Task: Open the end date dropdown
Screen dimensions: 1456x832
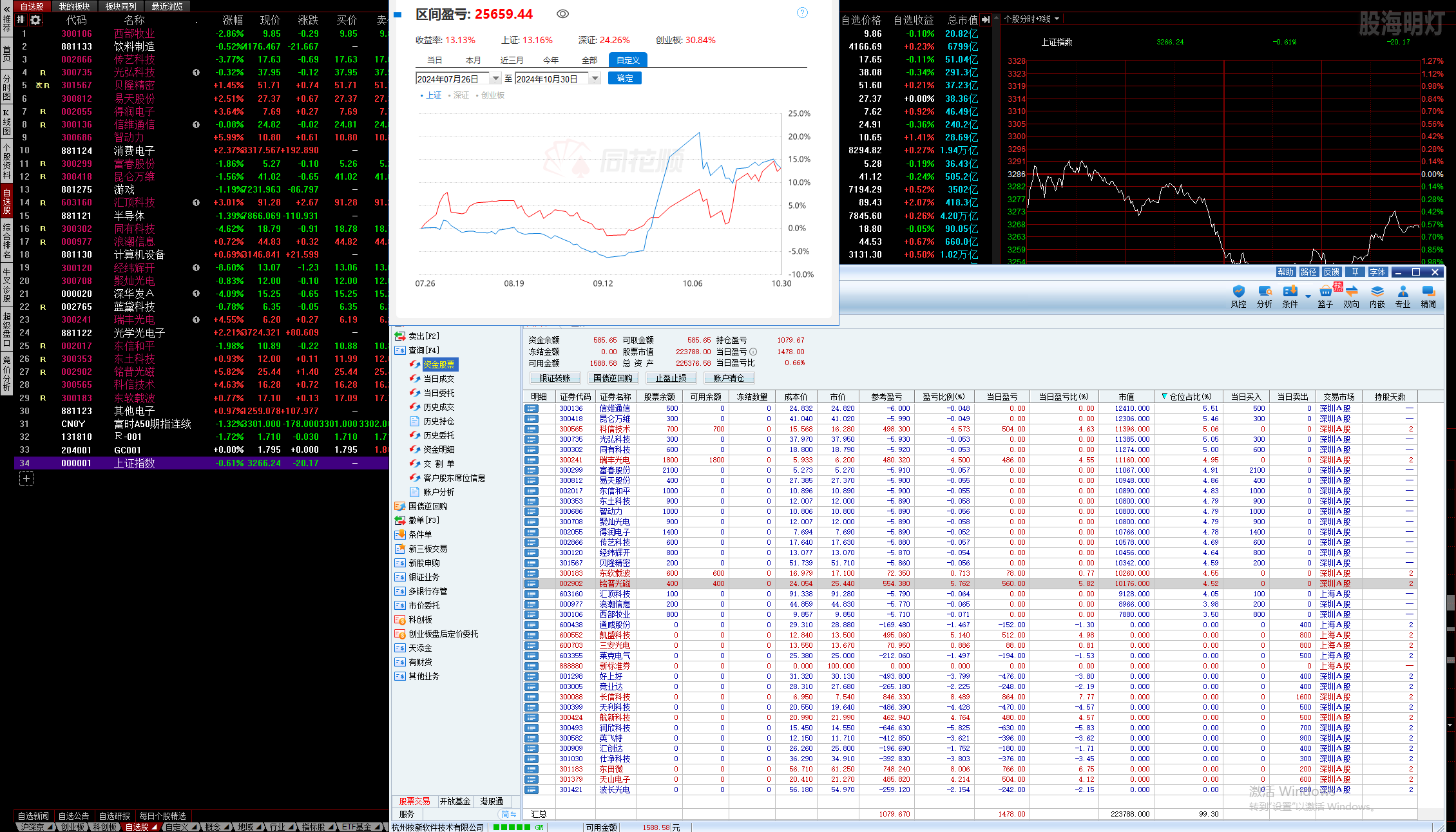Action: (x=595, y=79)
